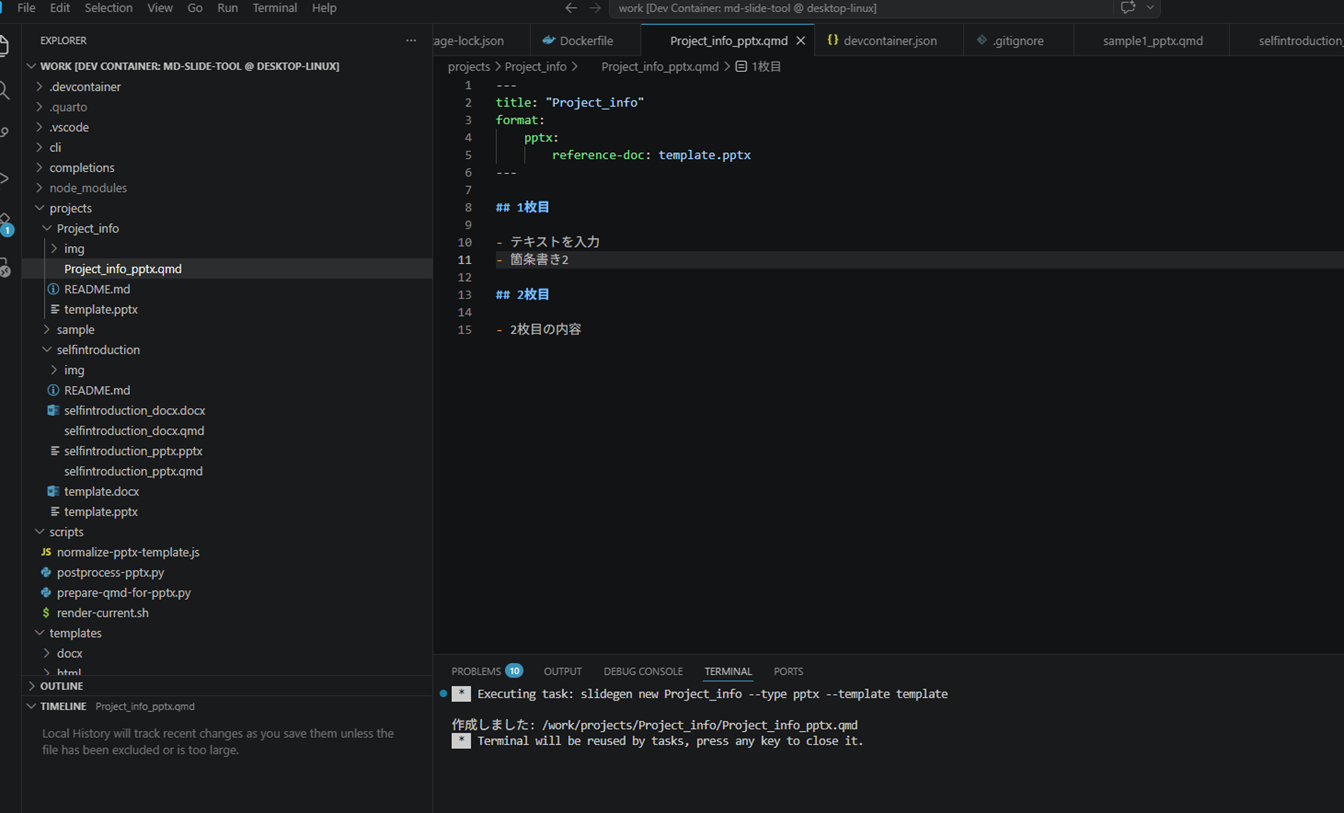The width and height of the screenshot is (1344, 813).
Task: Click the line reading reference-doc: template.pptx
Action: pyautogui.click(x=651, y=155)
